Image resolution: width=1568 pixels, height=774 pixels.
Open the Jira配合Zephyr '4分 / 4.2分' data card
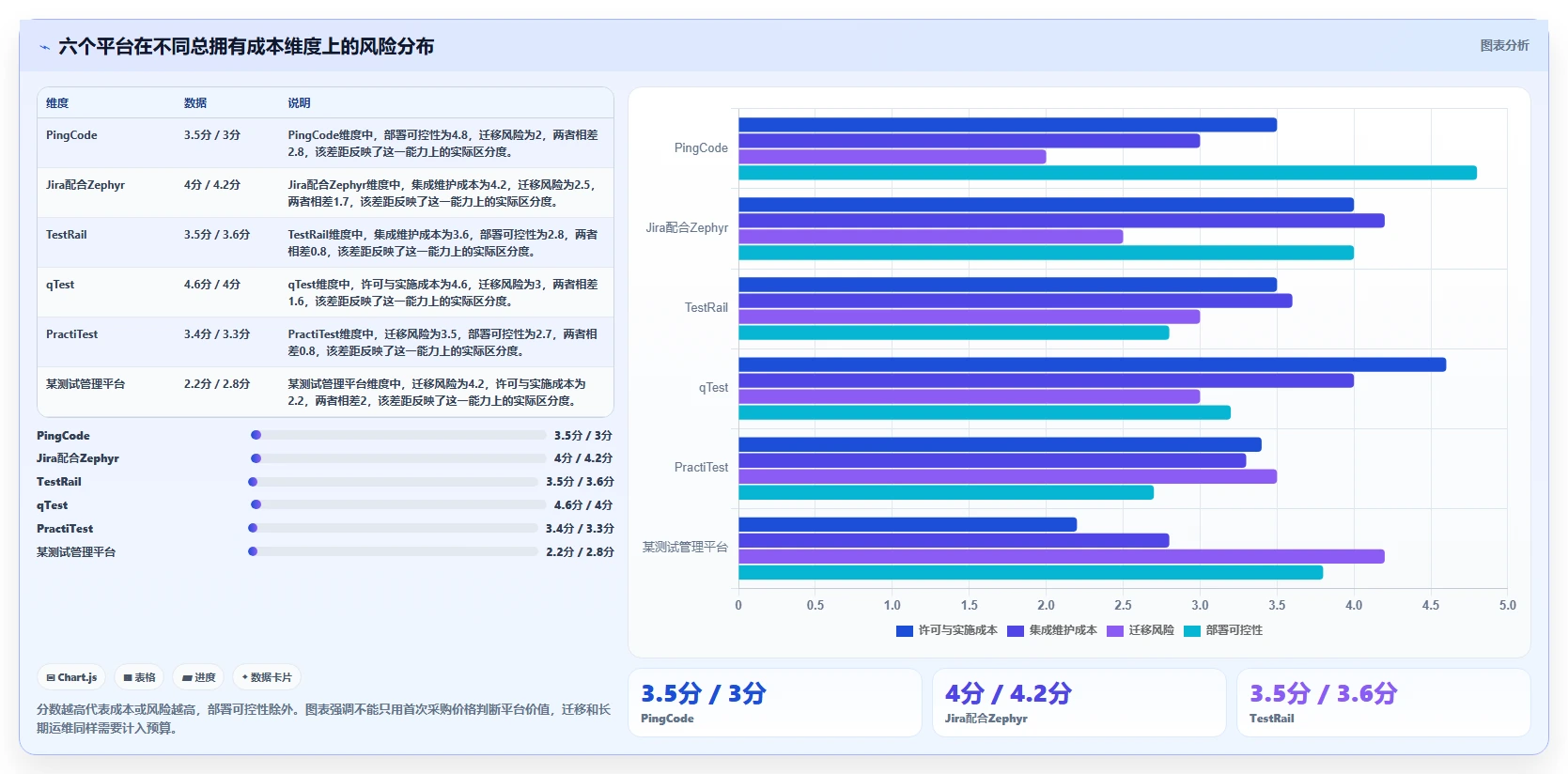1079,703
